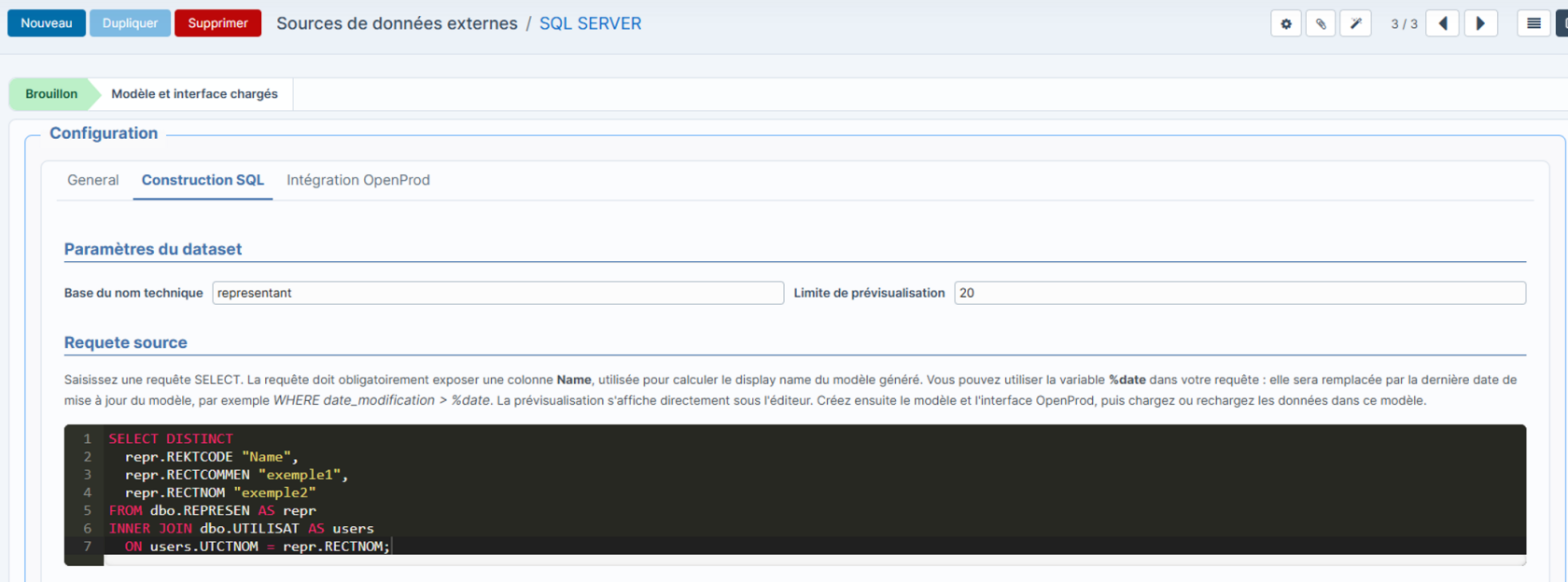Click the paperclip attachments icon
The image size is (1568, 582).
(1321, 23)
